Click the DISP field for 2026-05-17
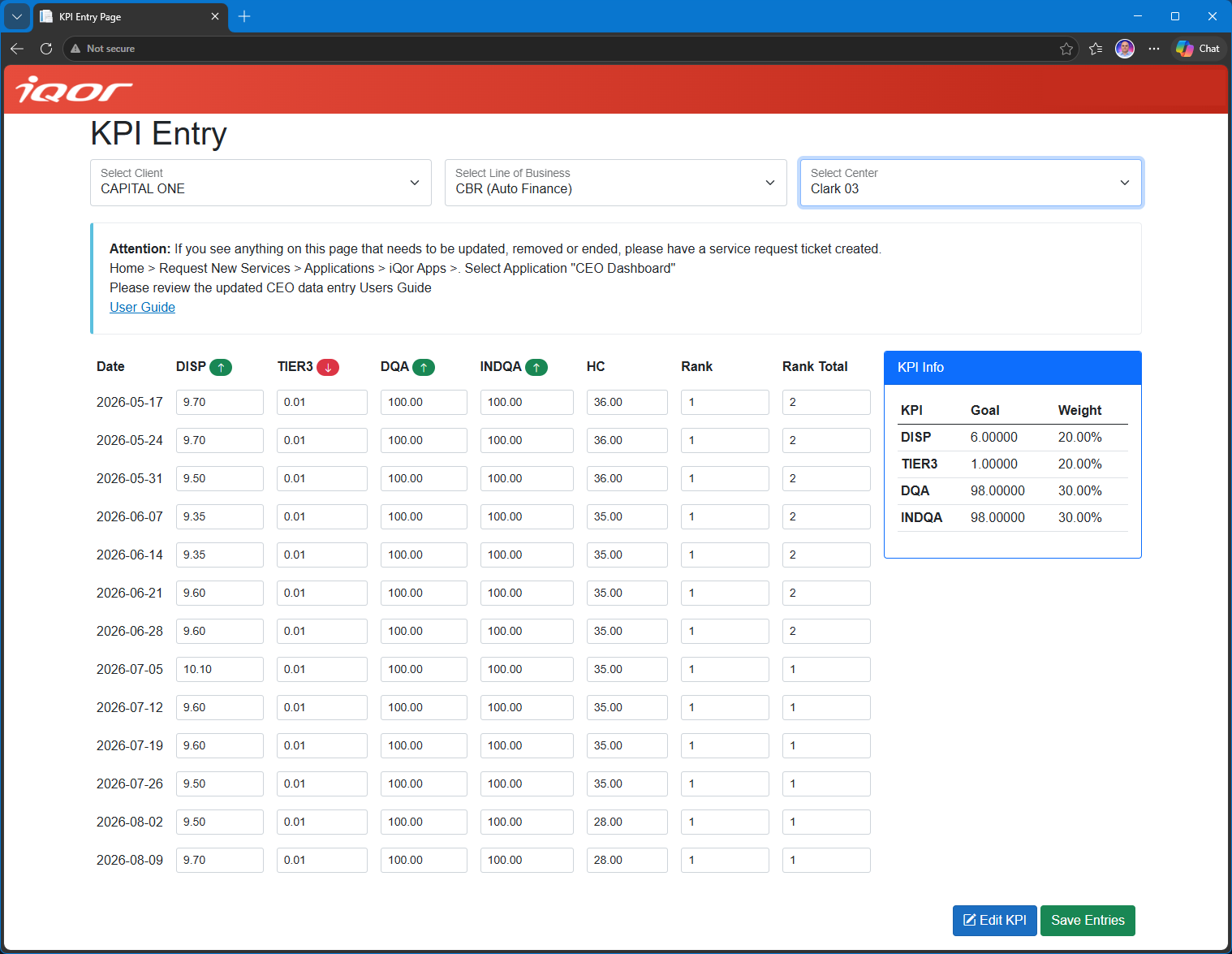 [x=220, y=402]
